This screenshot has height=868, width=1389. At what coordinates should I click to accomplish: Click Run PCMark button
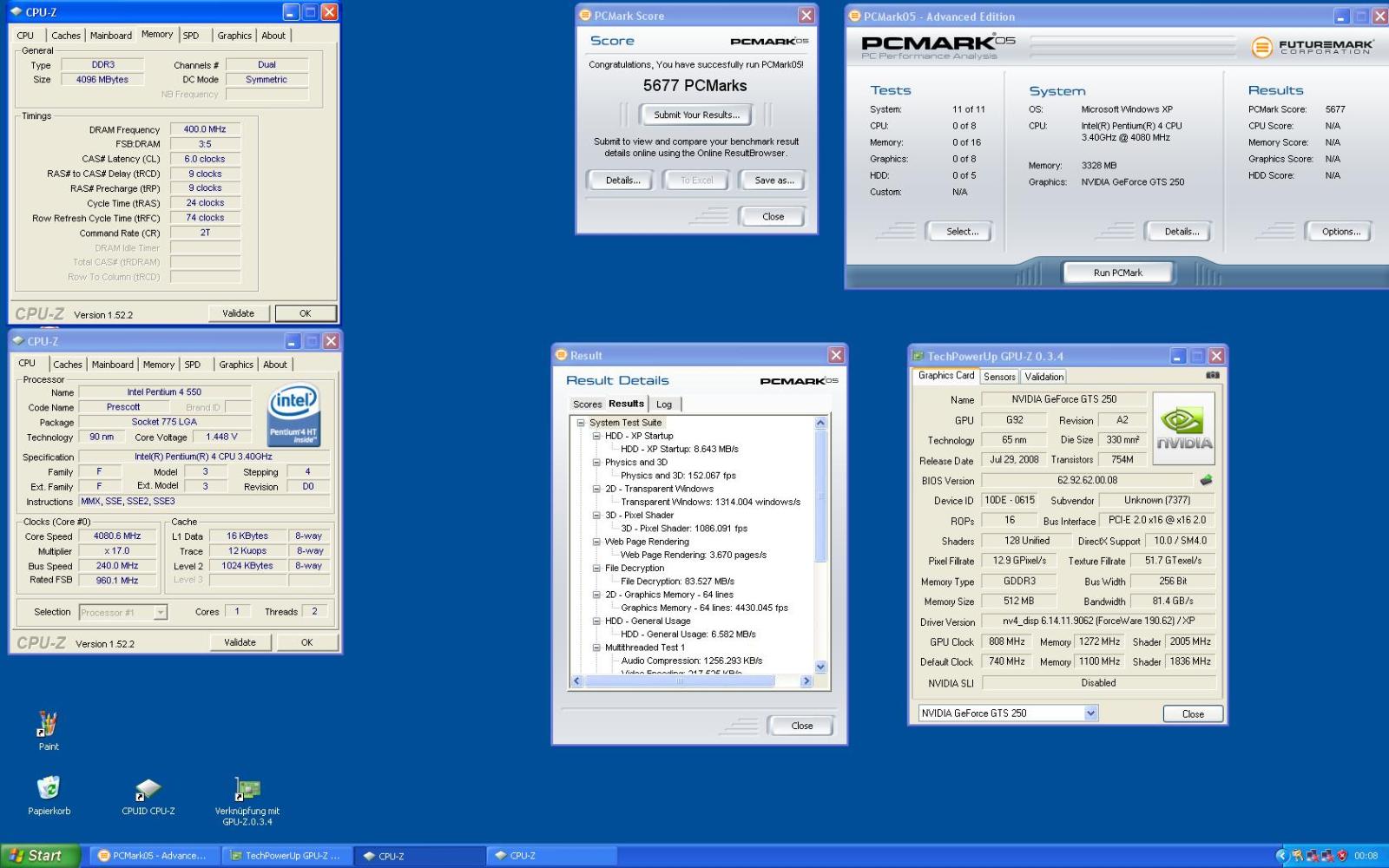[1118, 273]
